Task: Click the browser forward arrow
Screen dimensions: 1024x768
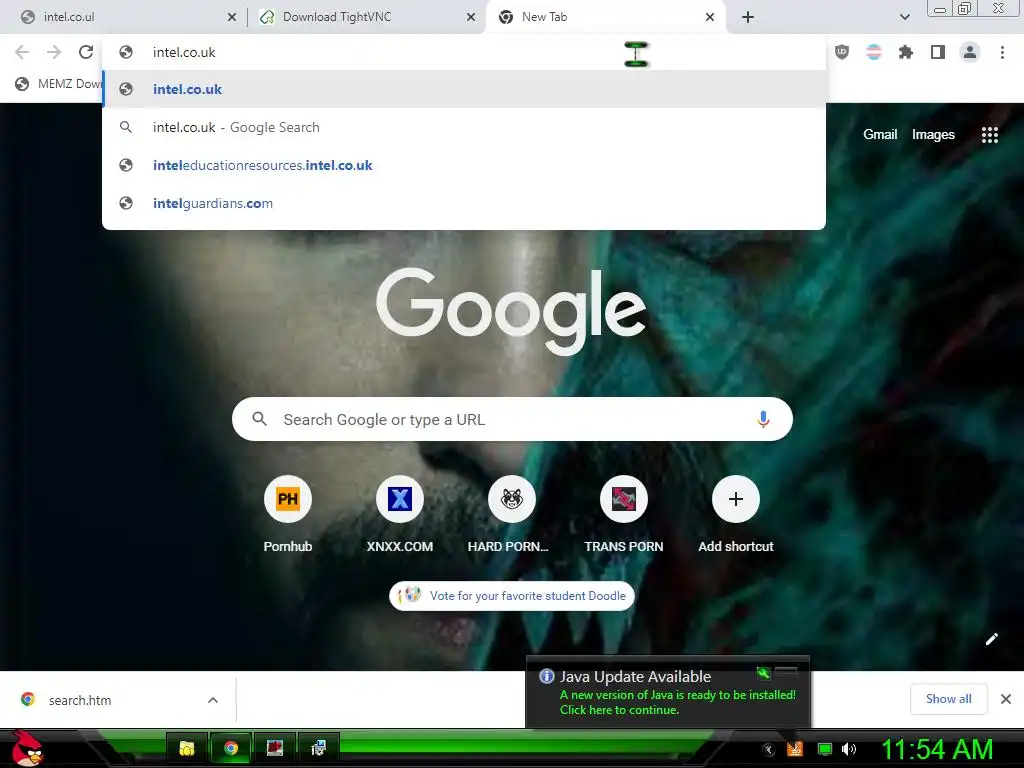Action: click(x=54, y=52)
